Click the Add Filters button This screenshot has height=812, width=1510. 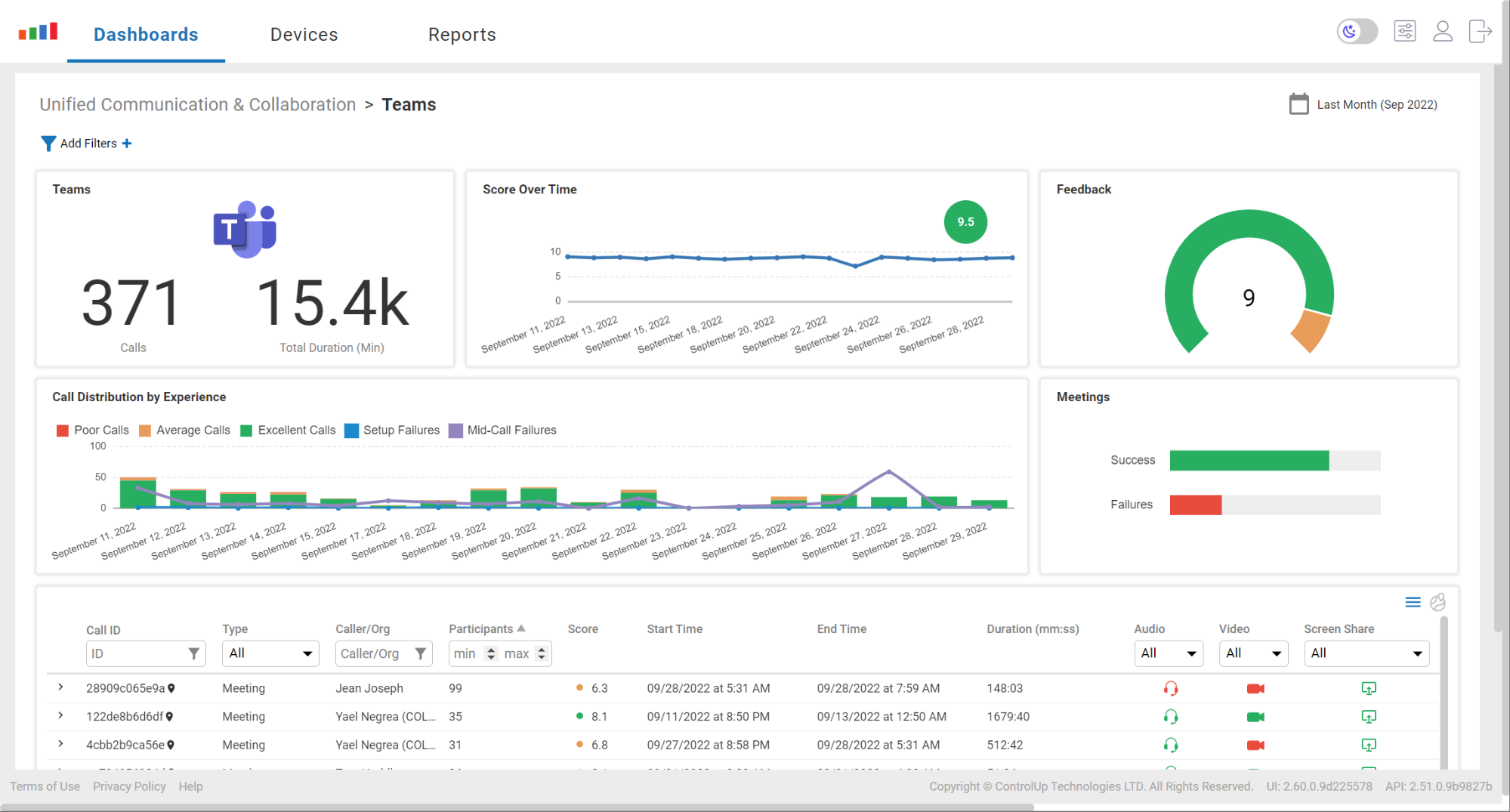pyautogui.click(x=86, y=144)
